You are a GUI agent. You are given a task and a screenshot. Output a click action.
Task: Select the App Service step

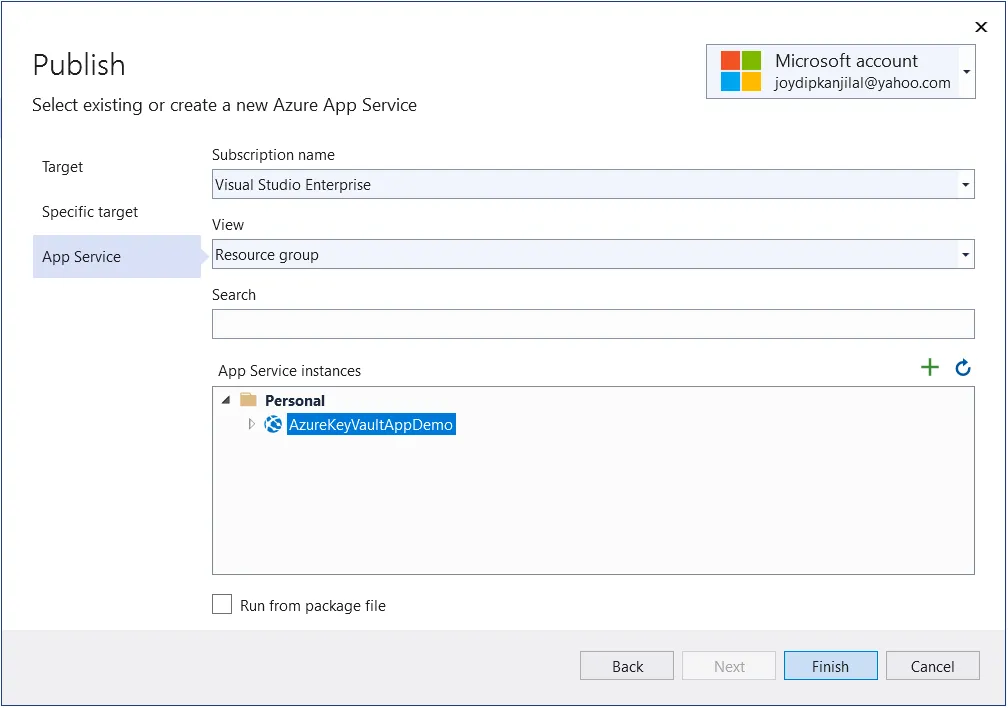pyautogui.click(x=82, y=257)
